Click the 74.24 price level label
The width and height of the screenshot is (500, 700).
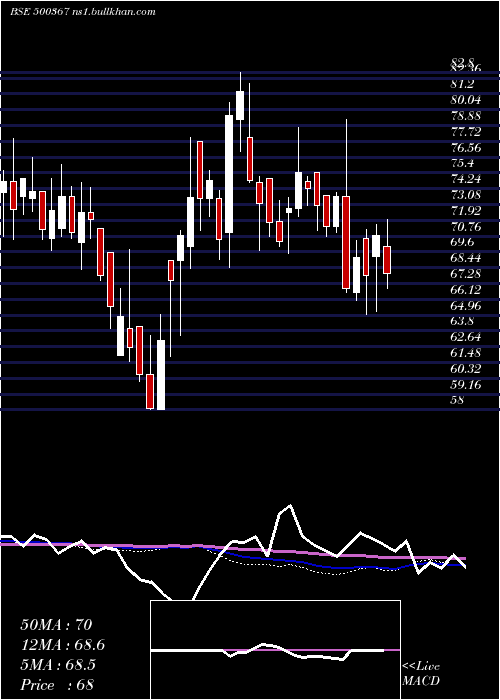[x=466, y=179]
